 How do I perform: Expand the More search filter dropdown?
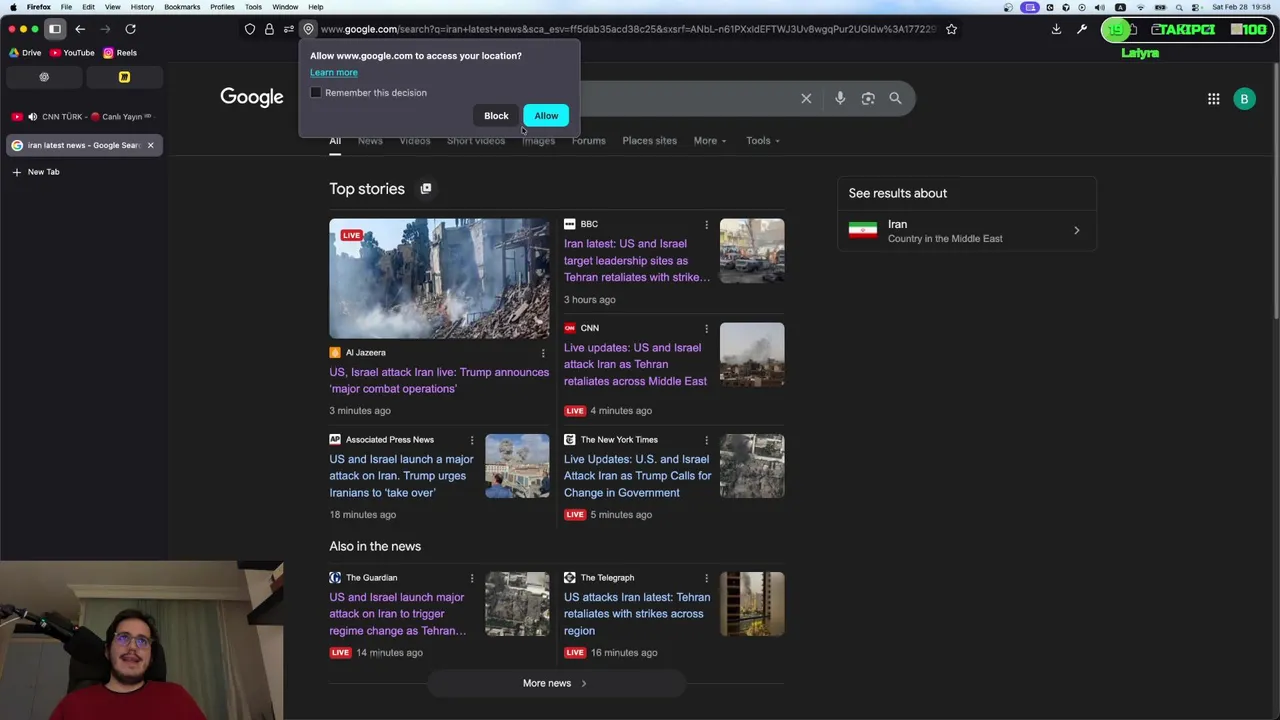(710, 141)
